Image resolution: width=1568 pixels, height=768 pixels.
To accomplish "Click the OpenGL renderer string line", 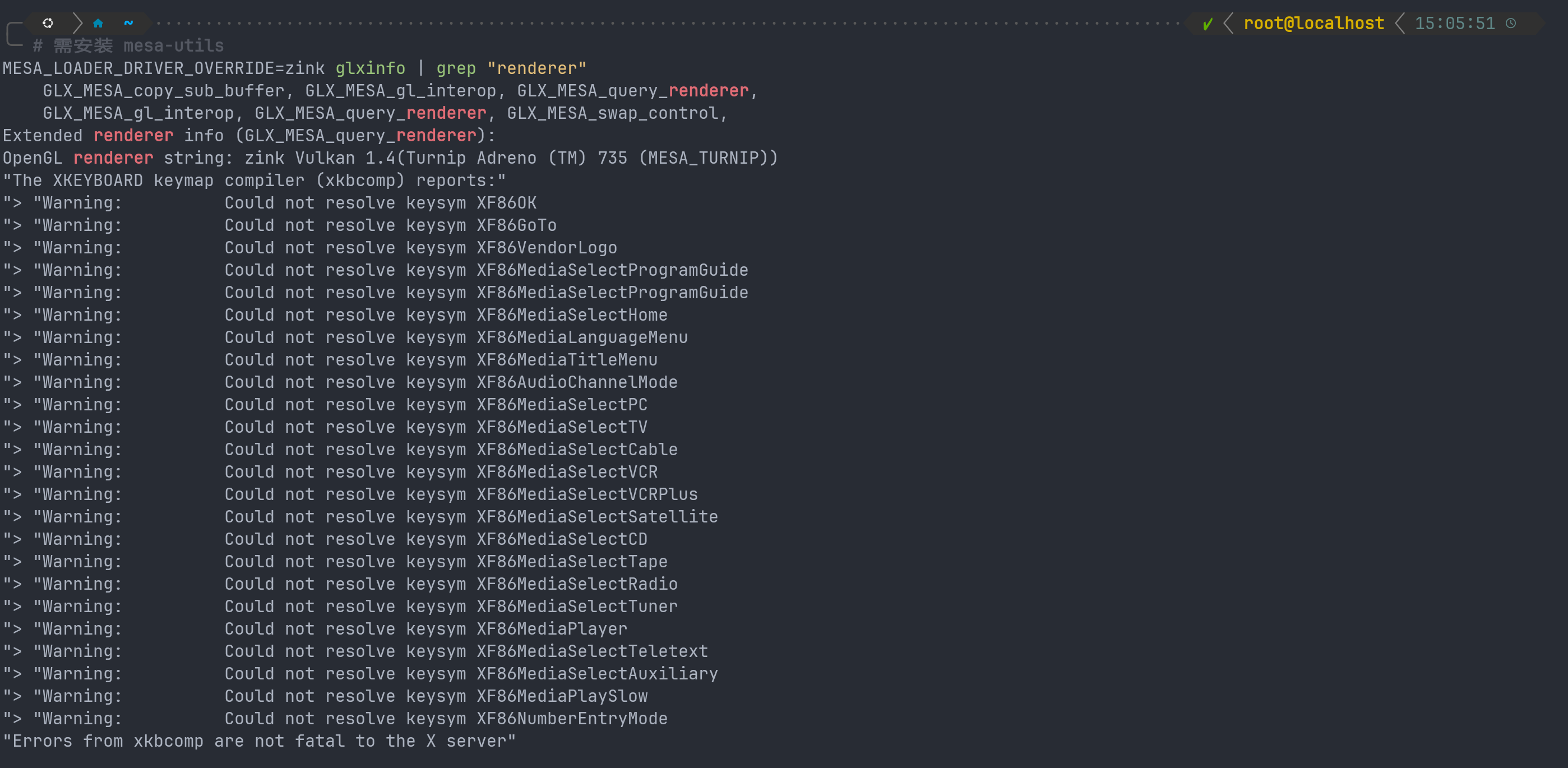I will pyautogui.click(x=390, y=158).
